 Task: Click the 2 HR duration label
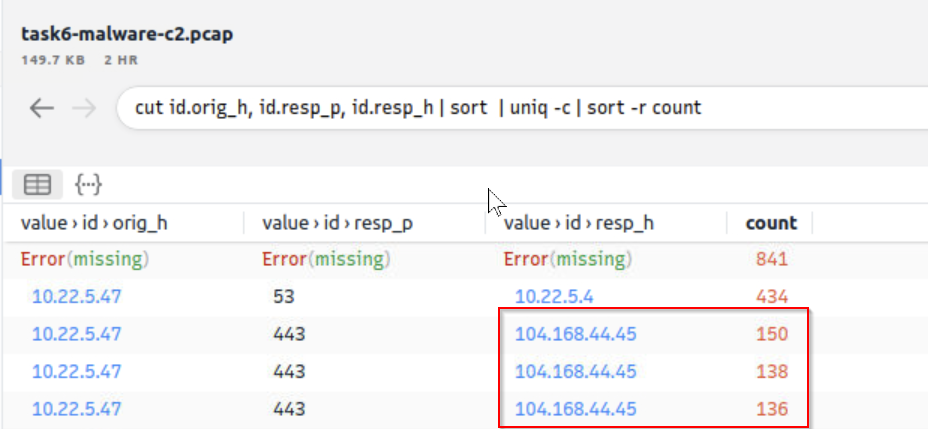coord(121,60)
